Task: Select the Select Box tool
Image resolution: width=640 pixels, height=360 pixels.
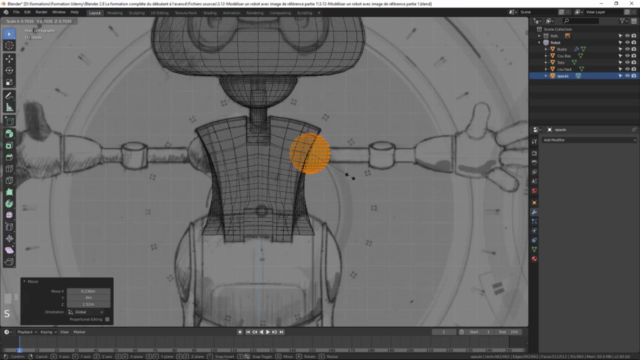Action: click(9, 34)
